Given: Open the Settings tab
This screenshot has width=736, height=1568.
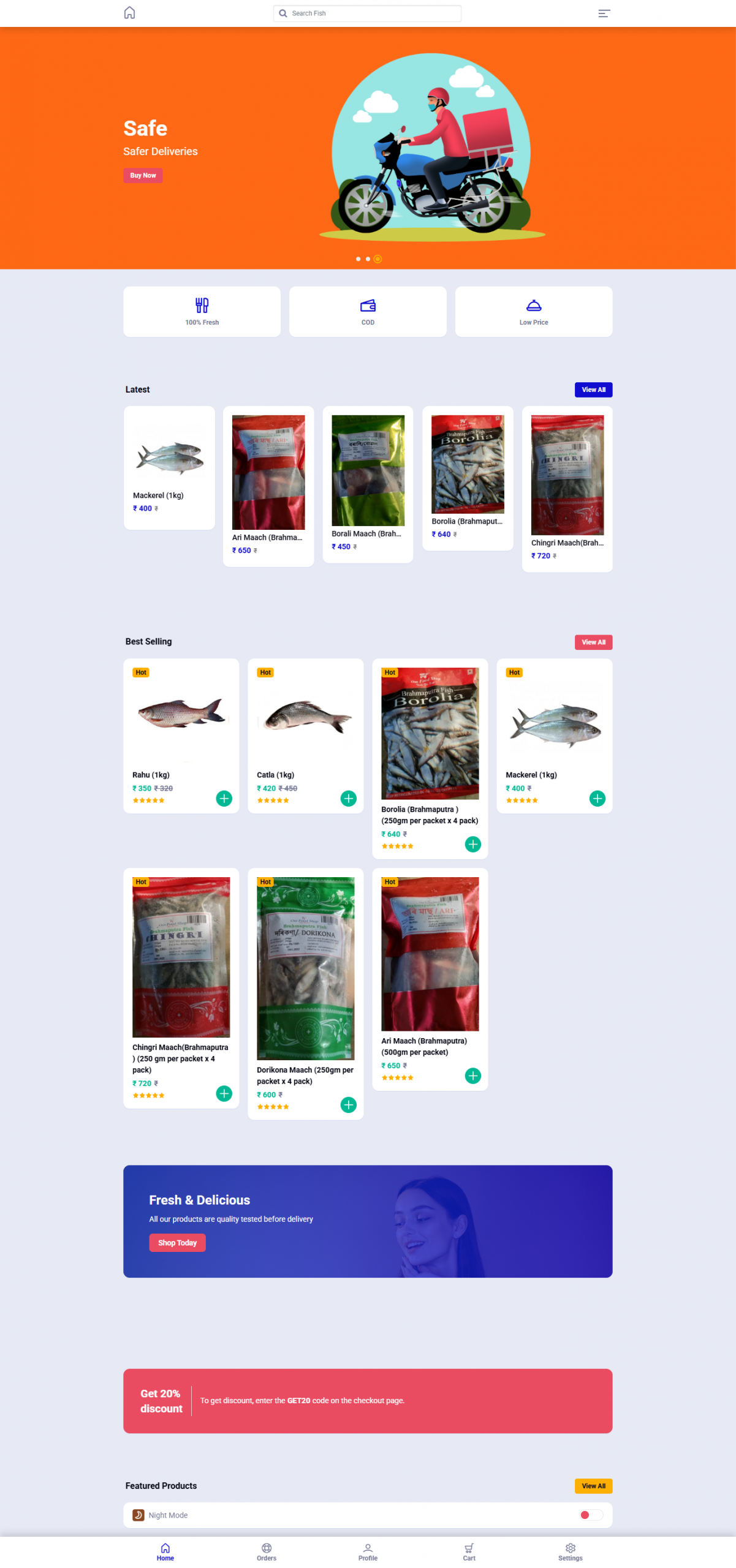Looking at the screenshot, I should pyautogui.click(x=571, y=1552).
